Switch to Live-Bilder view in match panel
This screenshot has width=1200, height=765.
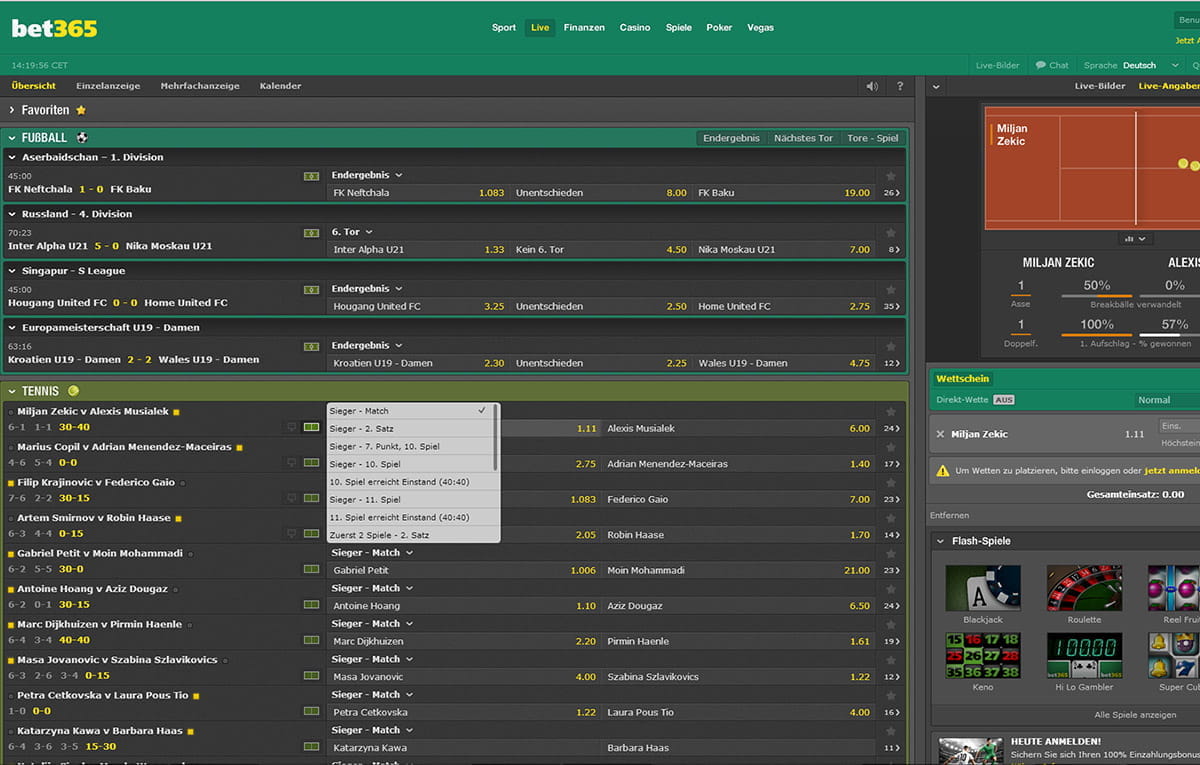(1100, 86)
